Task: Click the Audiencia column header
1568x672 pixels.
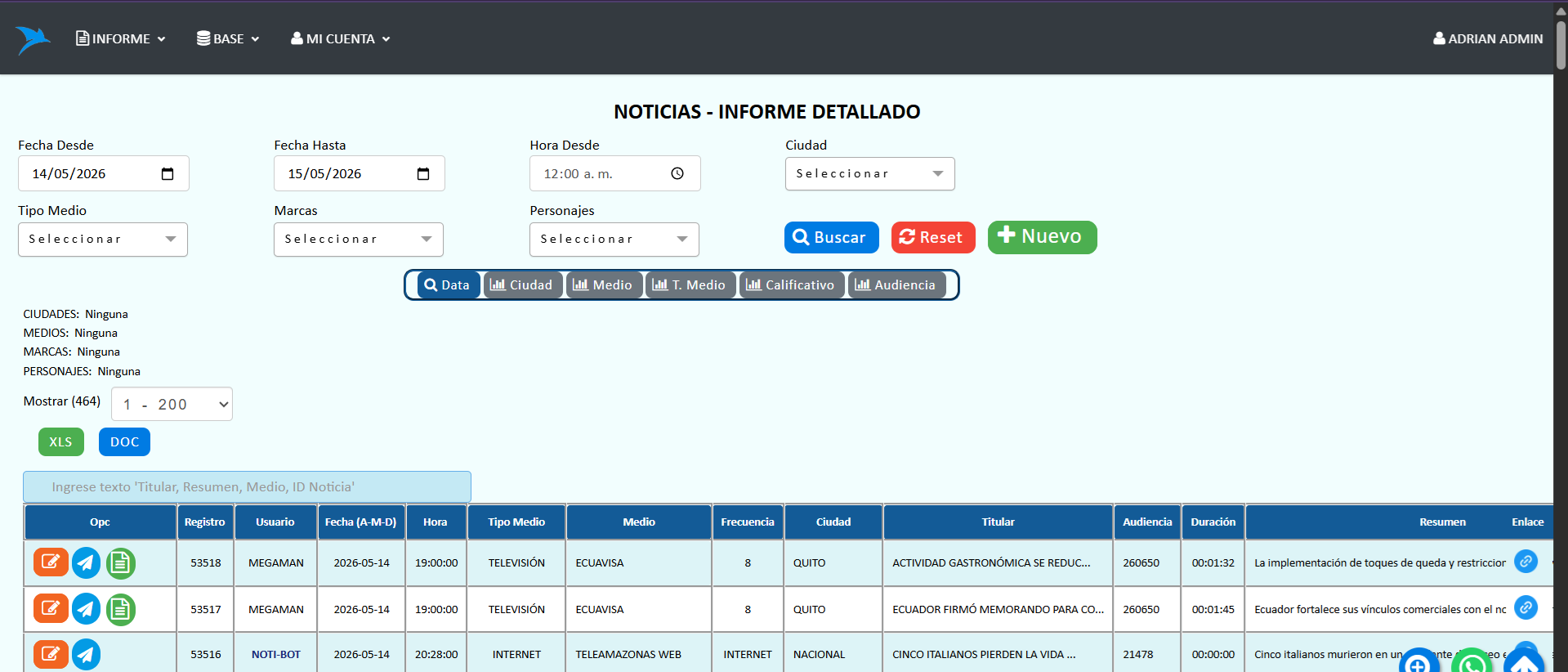Action: (x=1147, y=522)
